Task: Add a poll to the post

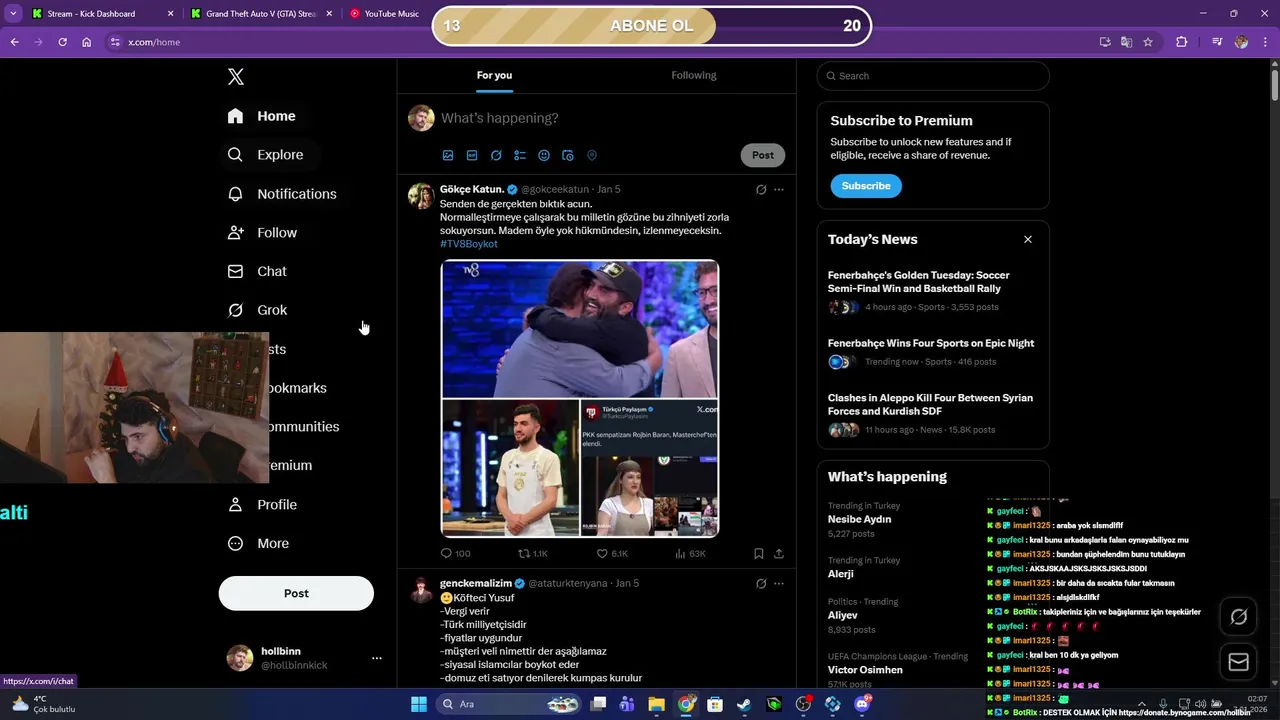Action: point(520,156)
